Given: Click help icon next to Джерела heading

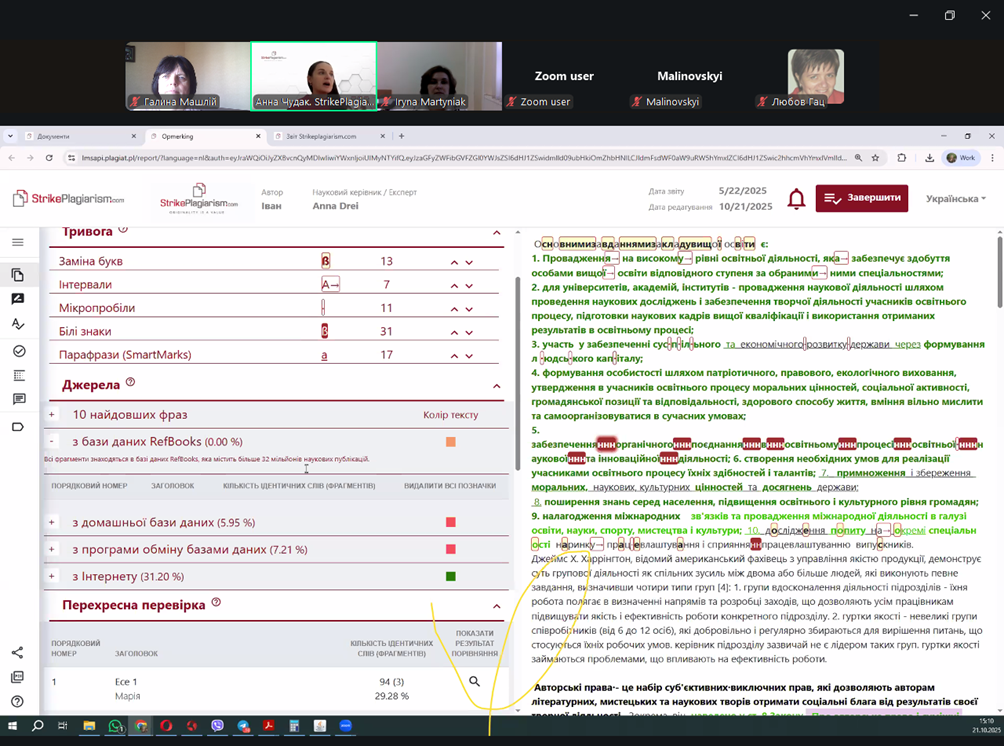Looking at the screenshot, I should [x=131, y=383].
